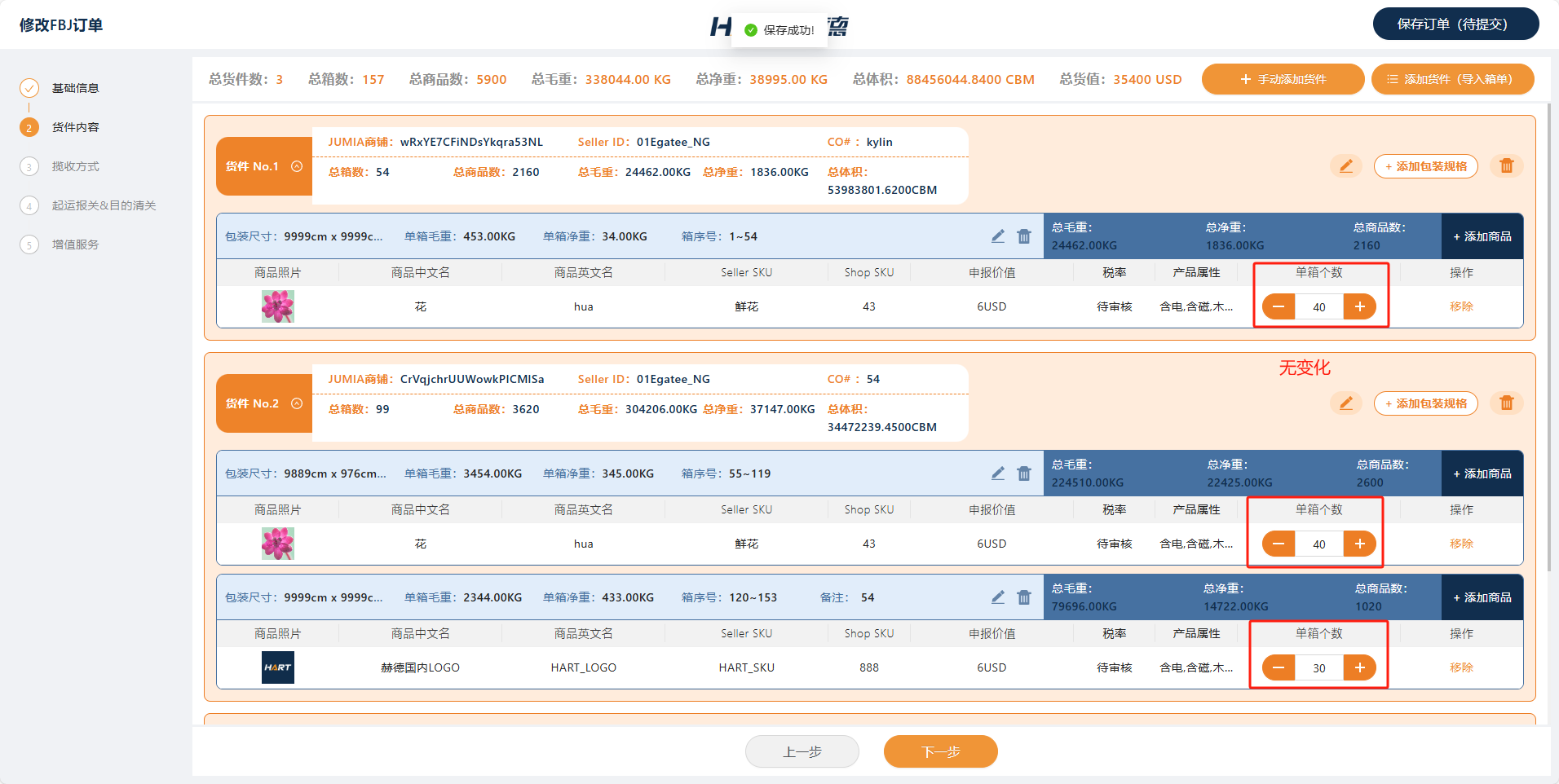Delete shipment No.1 using the trash icon

[x=1506, y=166]
